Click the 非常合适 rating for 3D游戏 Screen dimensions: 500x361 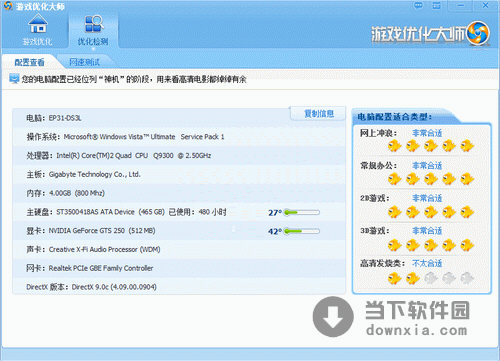coord(427,230)
